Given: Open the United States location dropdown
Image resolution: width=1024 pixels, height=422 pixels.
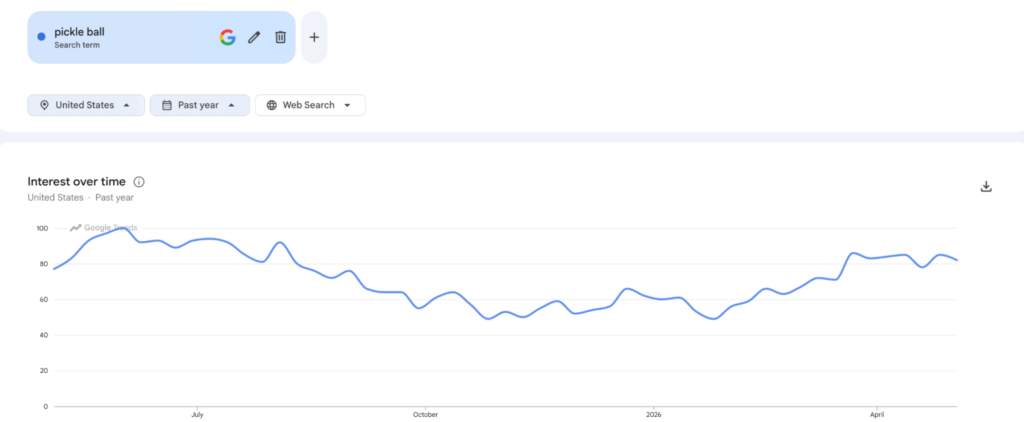Looking at the screenshot, I should point(86,105).
